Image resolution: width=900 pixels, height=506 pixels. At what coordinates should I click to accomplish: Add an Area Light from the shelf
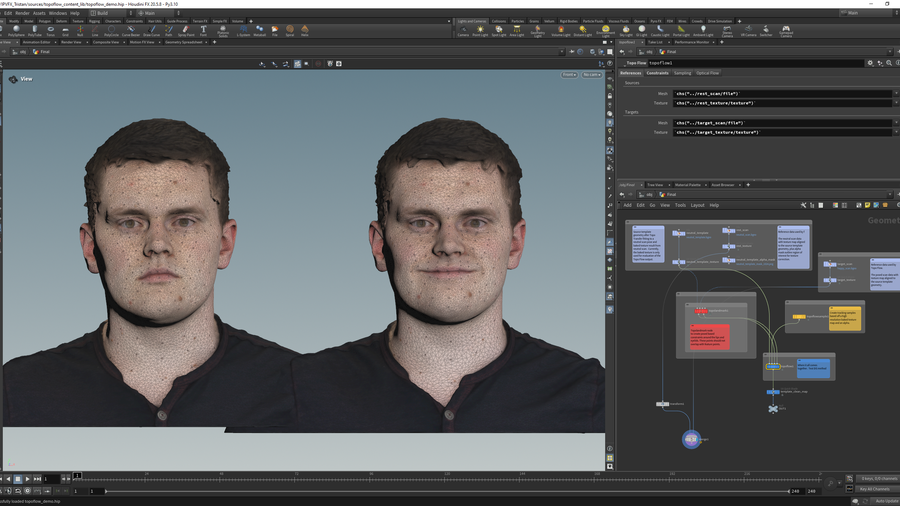tap(517, 30)
